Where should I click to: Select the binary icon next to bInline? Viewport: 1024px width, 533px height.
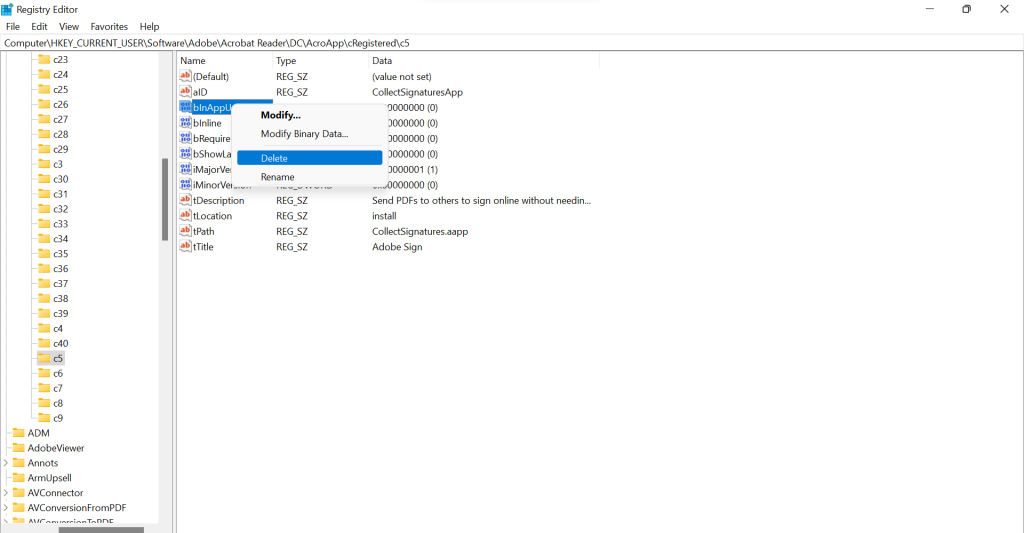(x=185, y=123)
